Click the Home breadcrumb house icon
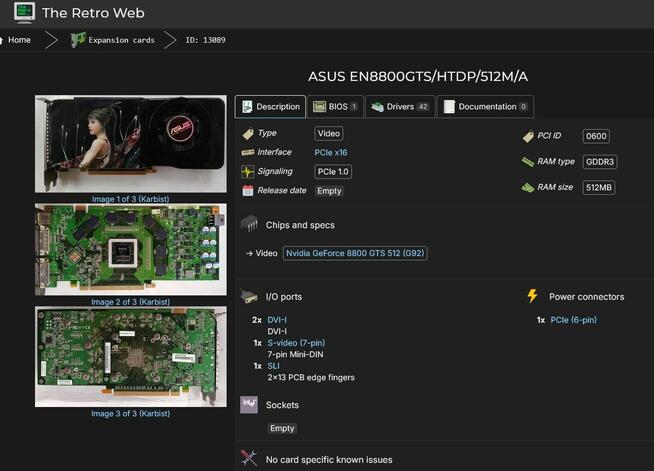The image size is (654, 471). pos(1,40)
